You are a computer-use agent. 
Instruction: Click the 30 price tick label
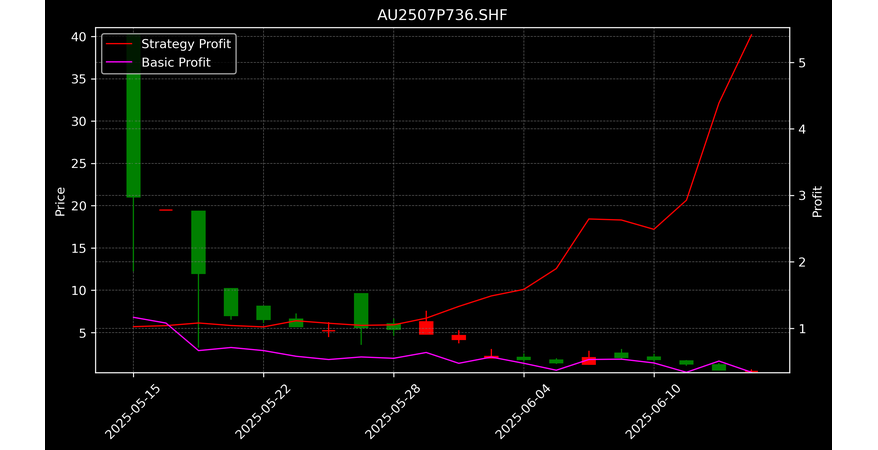[x=79, y=121]
